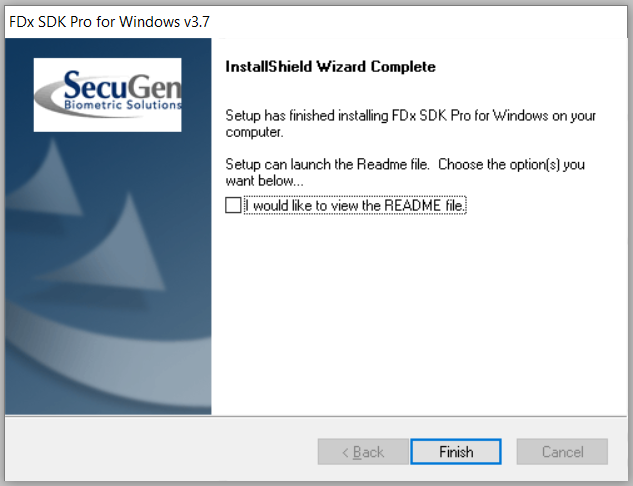Click the 'I would like to view the README file' label
Viewport: 633px width, 486px height.
point(355,205)
